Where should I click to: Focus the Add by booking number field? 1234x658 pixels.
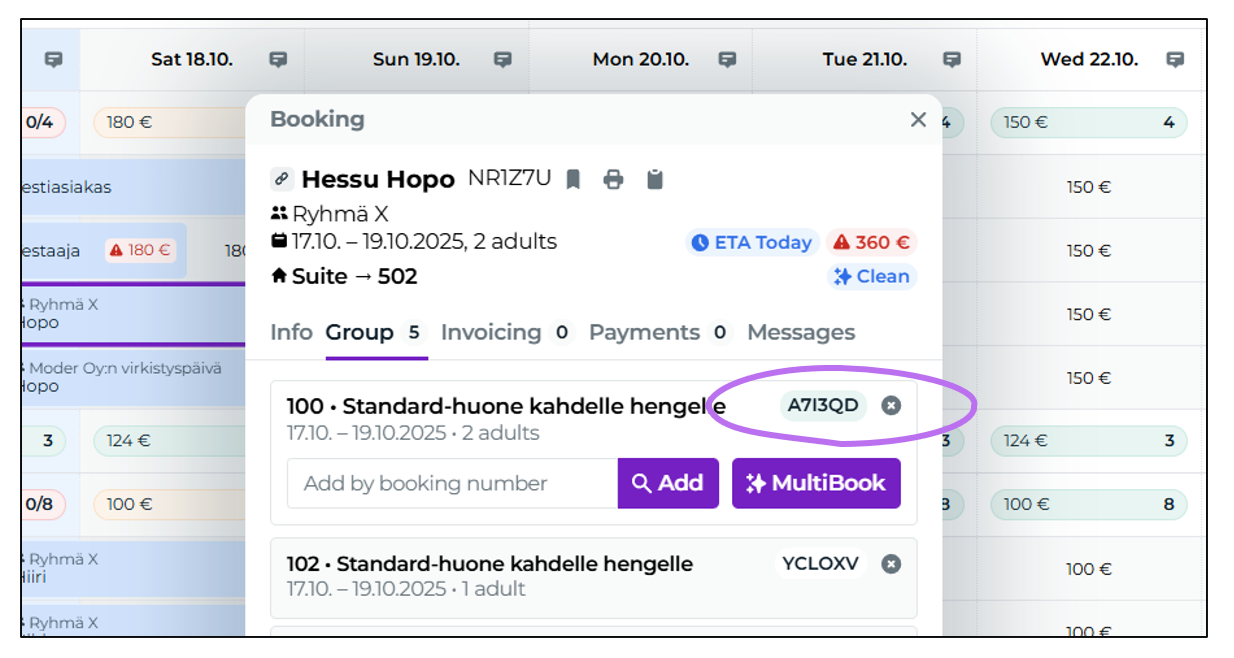tap(452, 483)
